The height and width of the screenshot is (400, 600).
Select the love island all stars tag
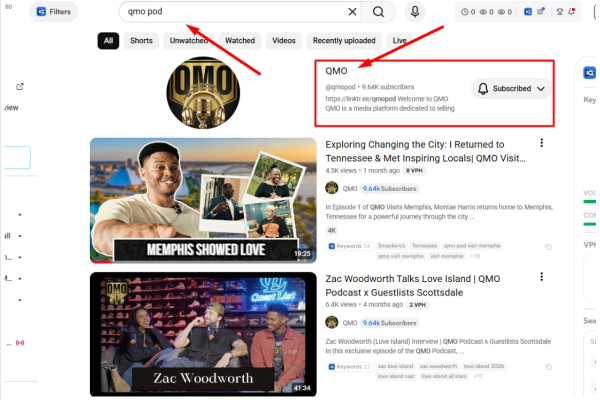pos(444,376)
